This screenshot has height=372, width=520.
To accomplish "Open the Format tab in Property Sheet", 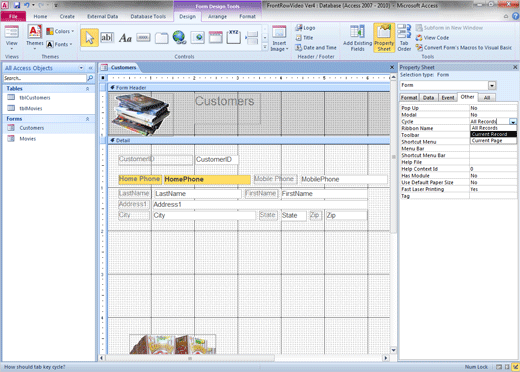I will click(x=409, y=98).
